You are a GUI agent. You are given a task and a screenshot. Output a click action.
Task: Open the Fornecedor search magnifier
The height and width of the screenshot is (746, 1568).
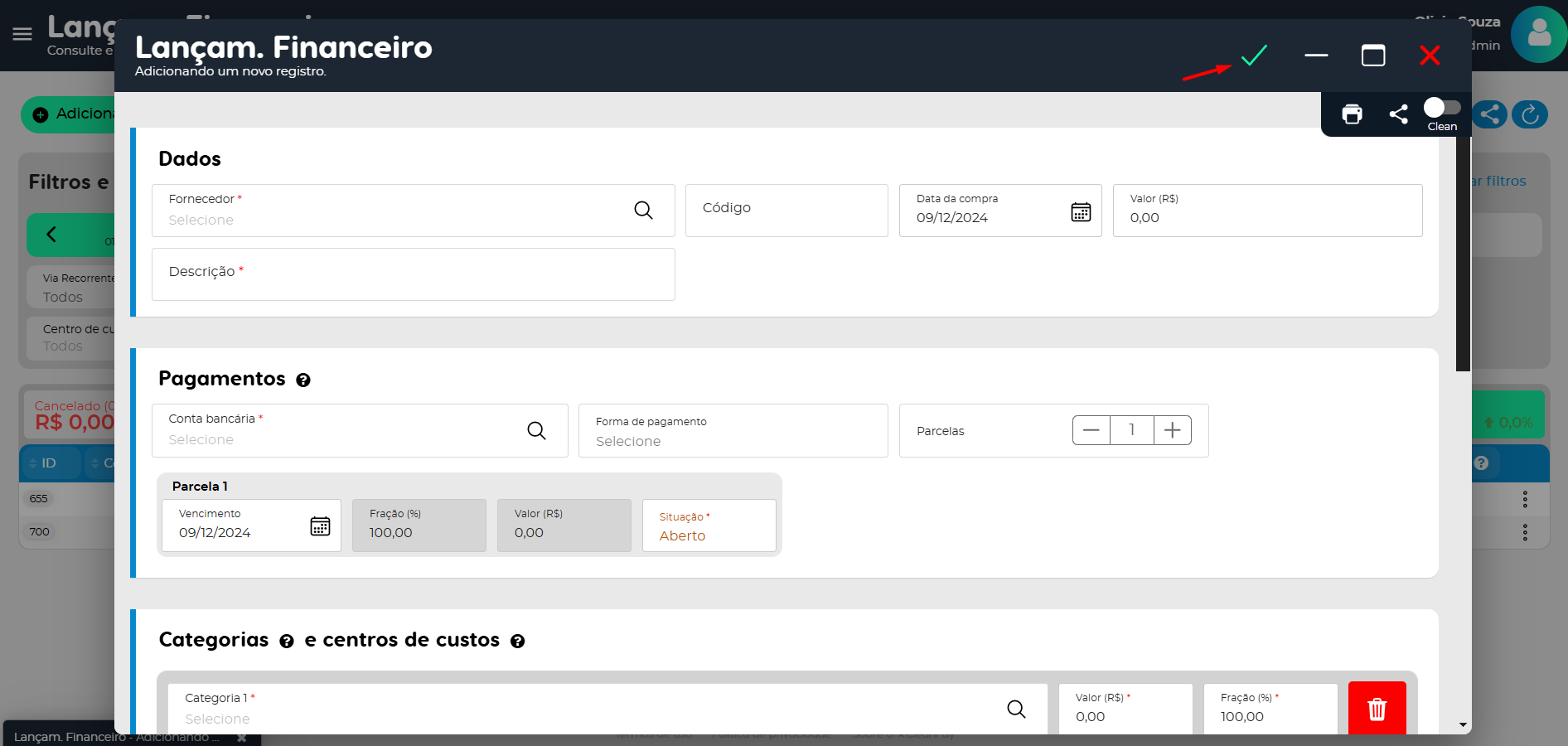643,211
